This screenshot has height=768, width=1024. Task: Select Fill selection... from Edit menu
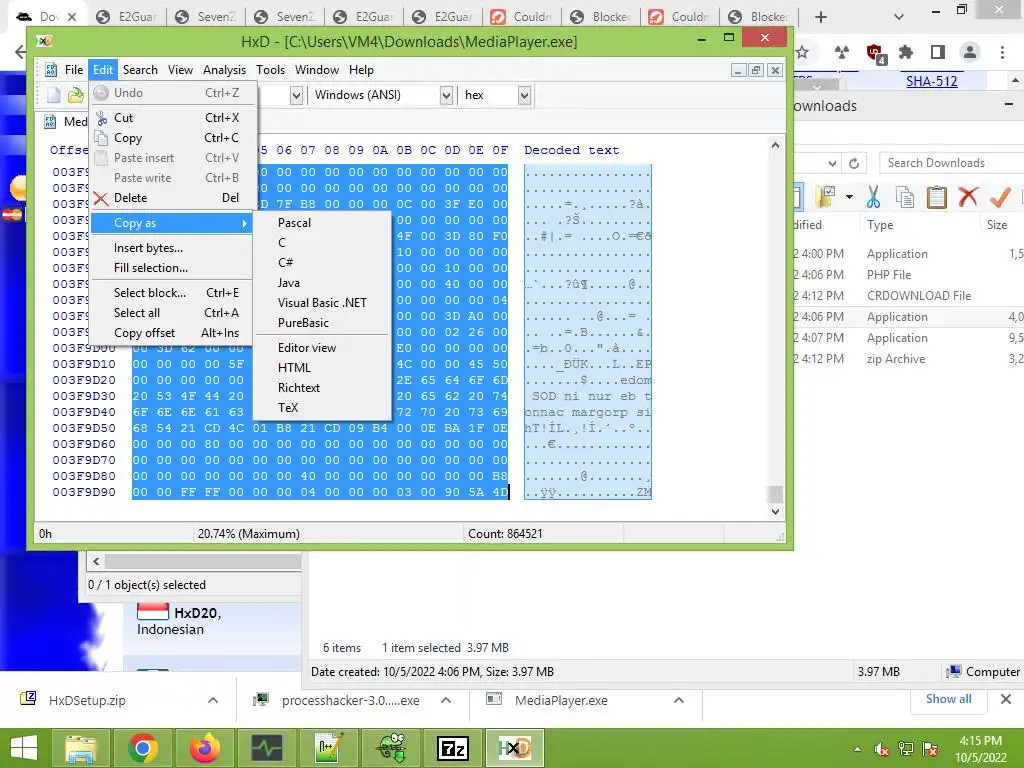[x=171, y=268]
